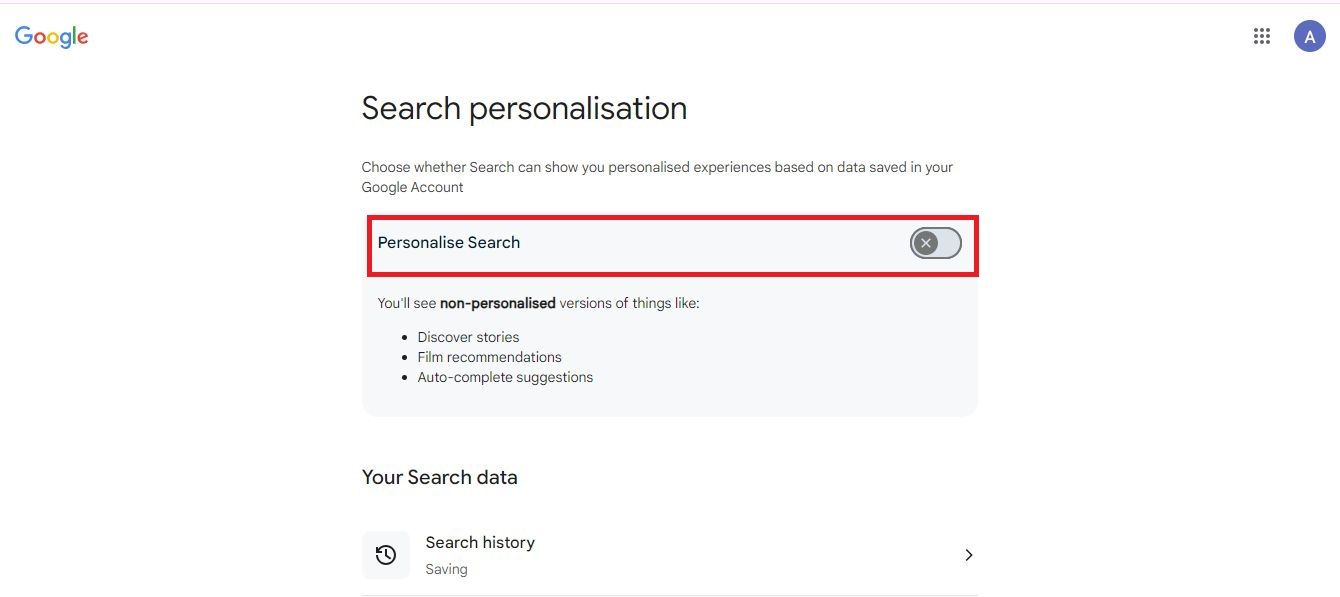Screen dimensions: 1340x597
Task: Select the Discover stories list item
Action: tap(468, 337)
